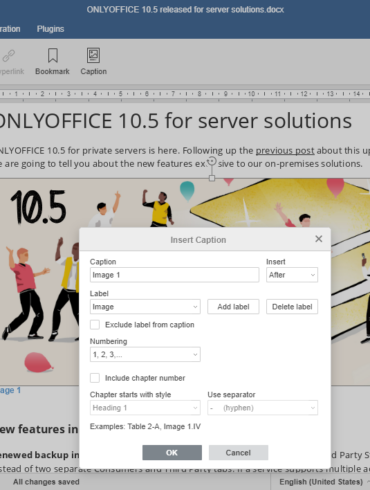370x490 pixels.
Task: Follow the 'previous post' hyperlink
Action: click(285, 151)
